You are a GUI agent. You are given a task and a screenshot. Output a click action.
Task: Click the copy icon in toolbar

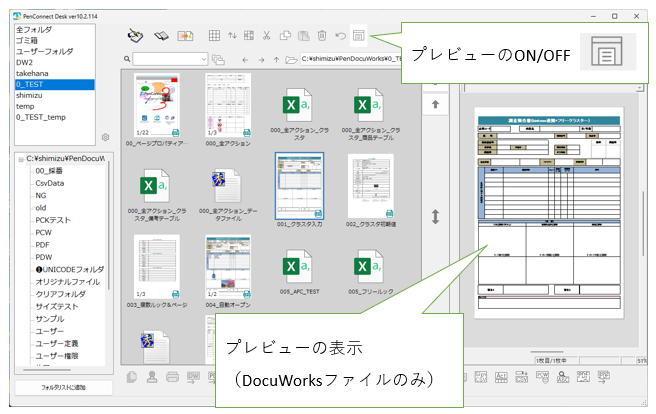click(286, 36)
